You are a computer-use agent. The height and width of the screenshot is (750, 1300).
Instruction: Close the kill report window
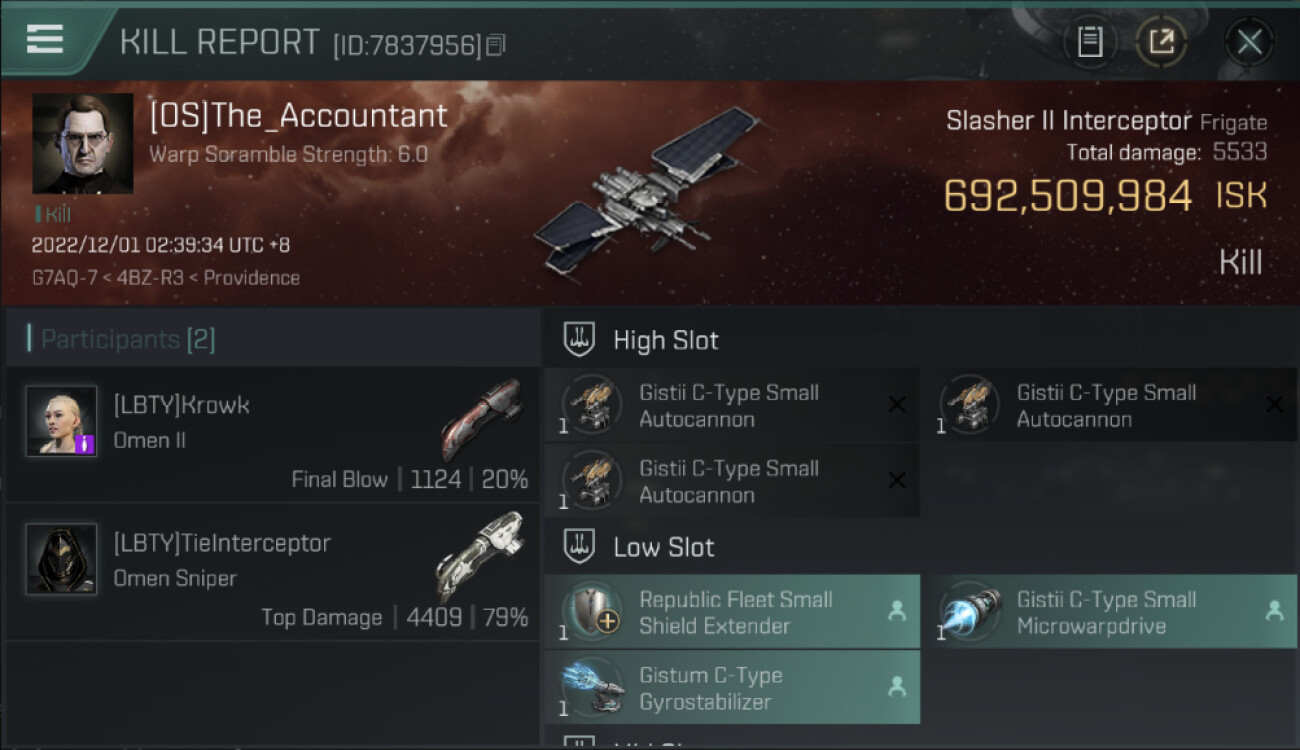1249,42
